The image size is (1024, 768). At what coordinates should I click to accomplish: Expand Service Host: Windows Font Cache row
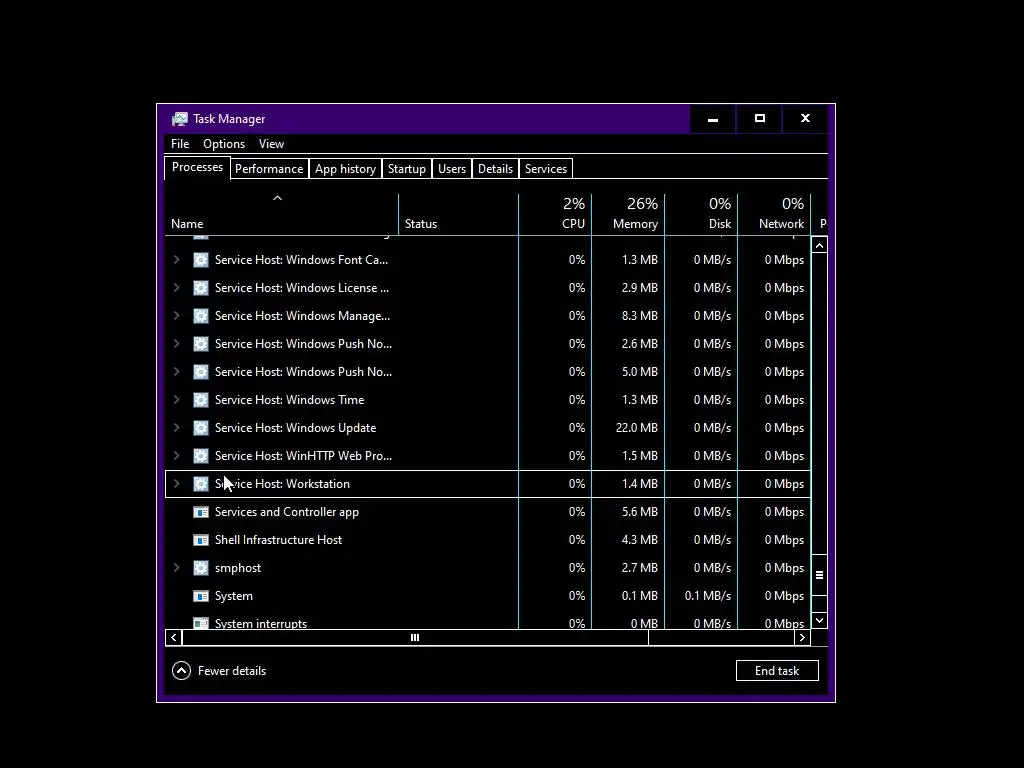(176, 260)
